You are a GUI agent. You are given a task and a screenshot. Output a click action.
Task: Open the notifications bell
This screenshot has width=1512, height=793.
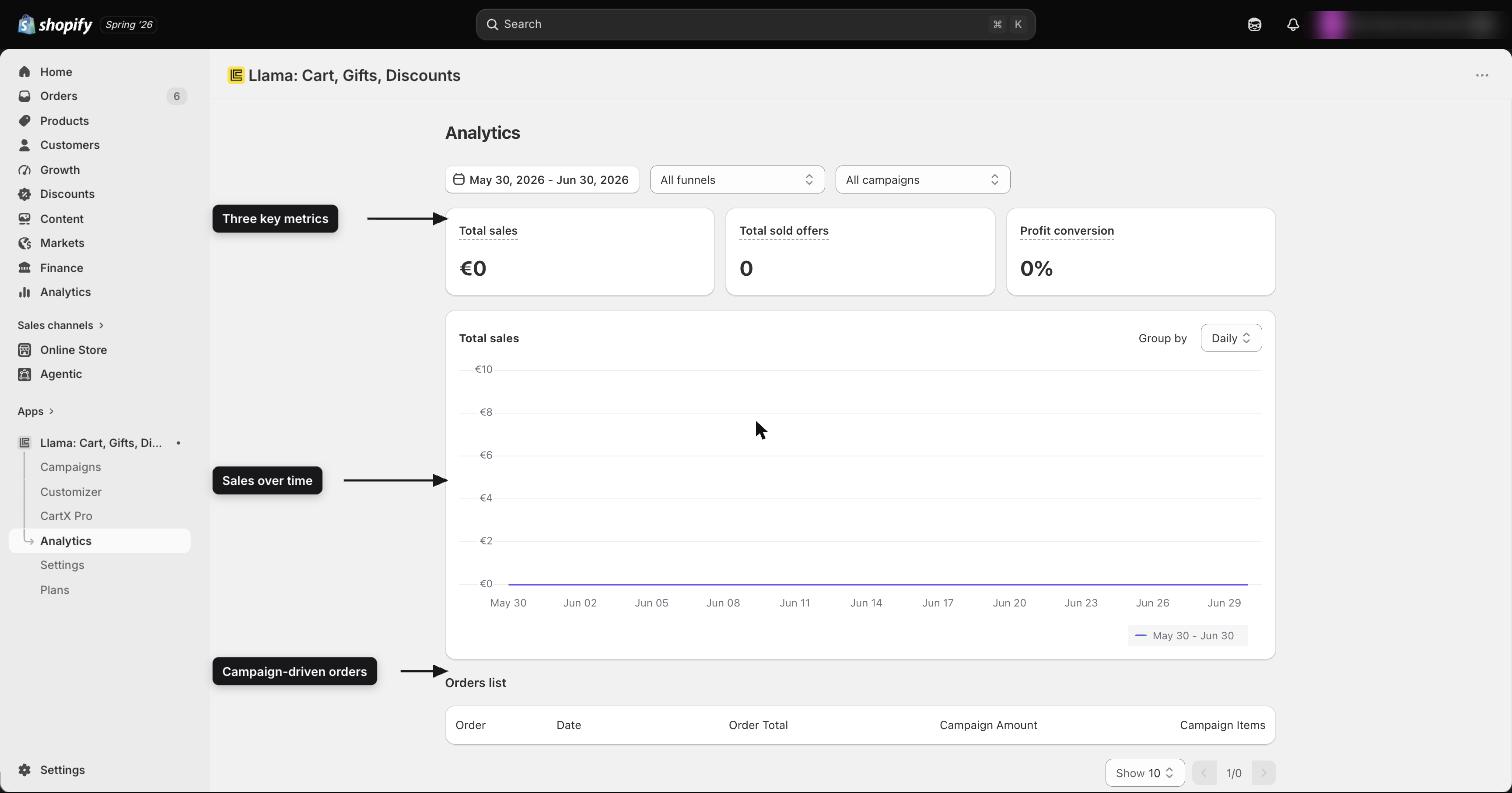[x=1293, y=24]
